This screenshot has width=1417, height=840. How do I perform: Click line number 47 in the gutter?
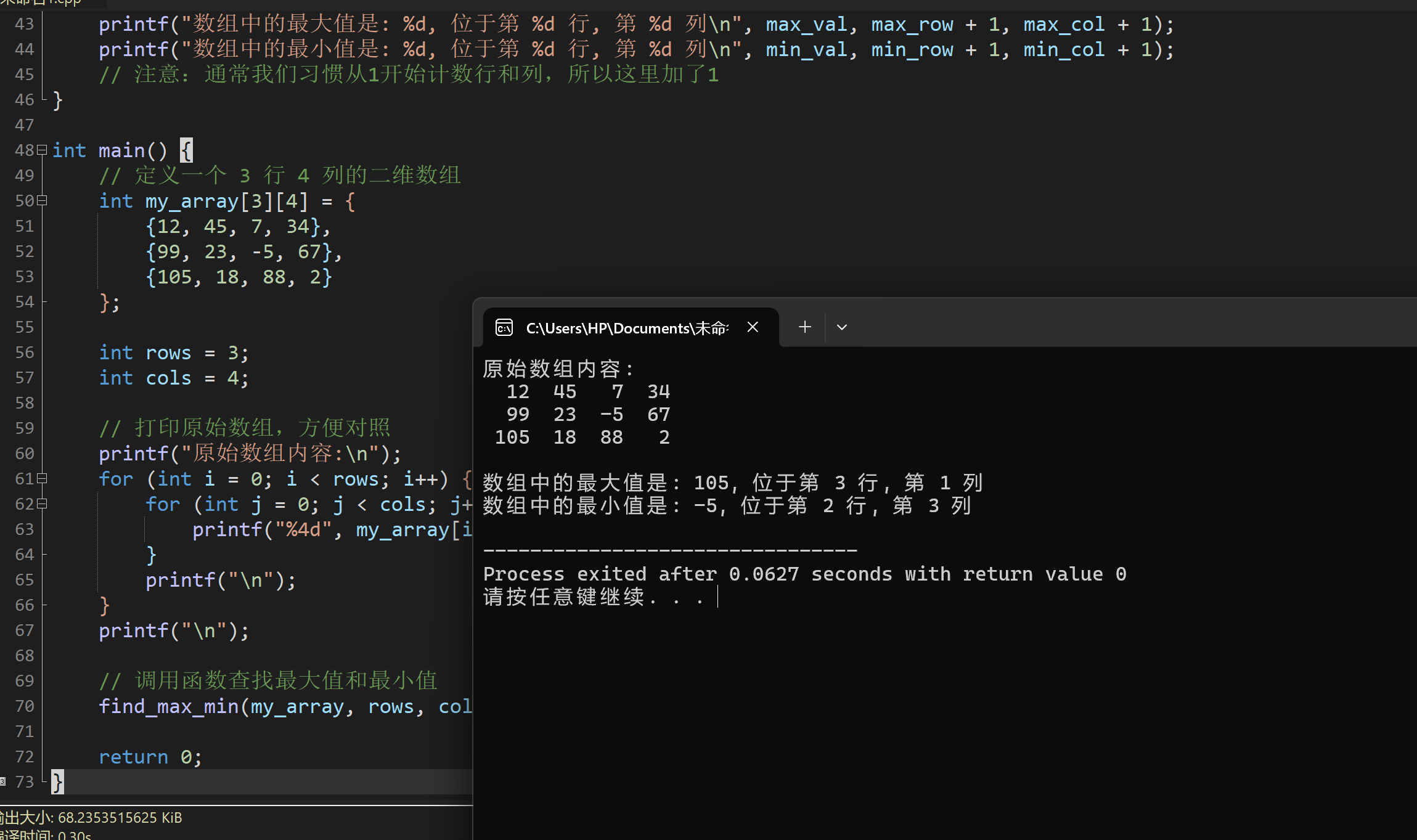click(25, 125)
